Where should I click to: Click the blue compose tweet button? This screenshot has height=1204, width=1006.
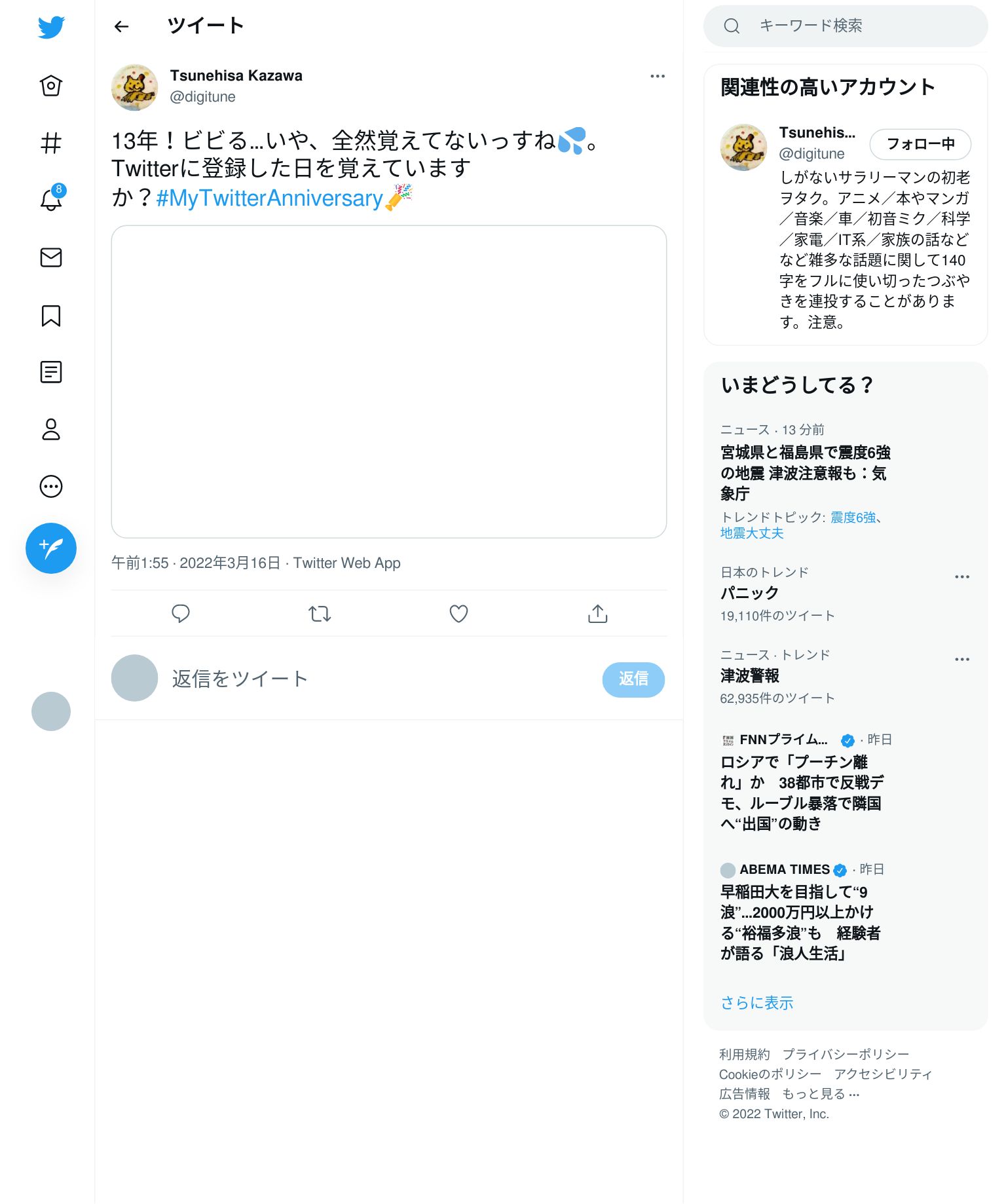51,548
